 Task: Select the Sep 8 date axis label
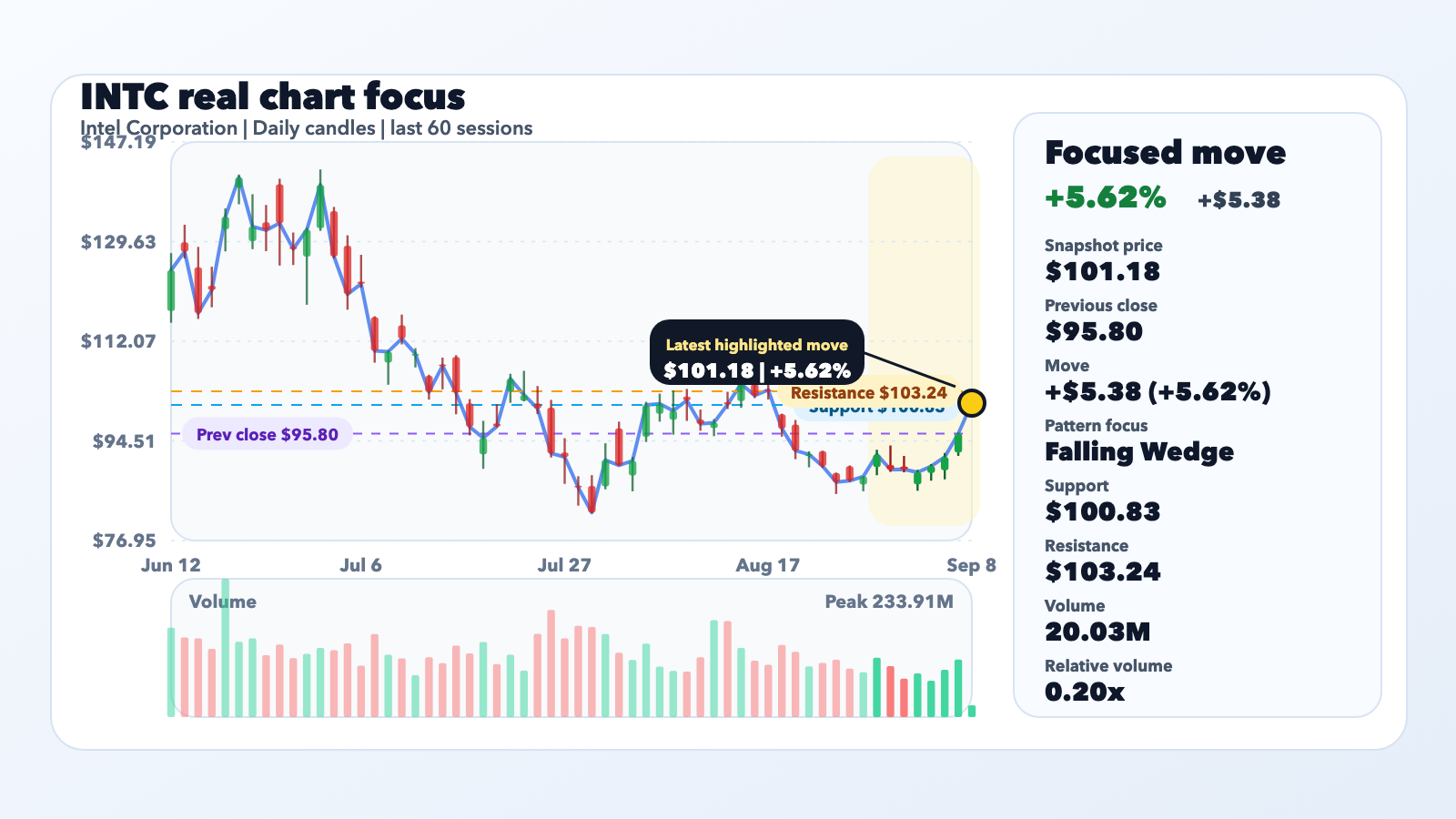pos(971,565)
